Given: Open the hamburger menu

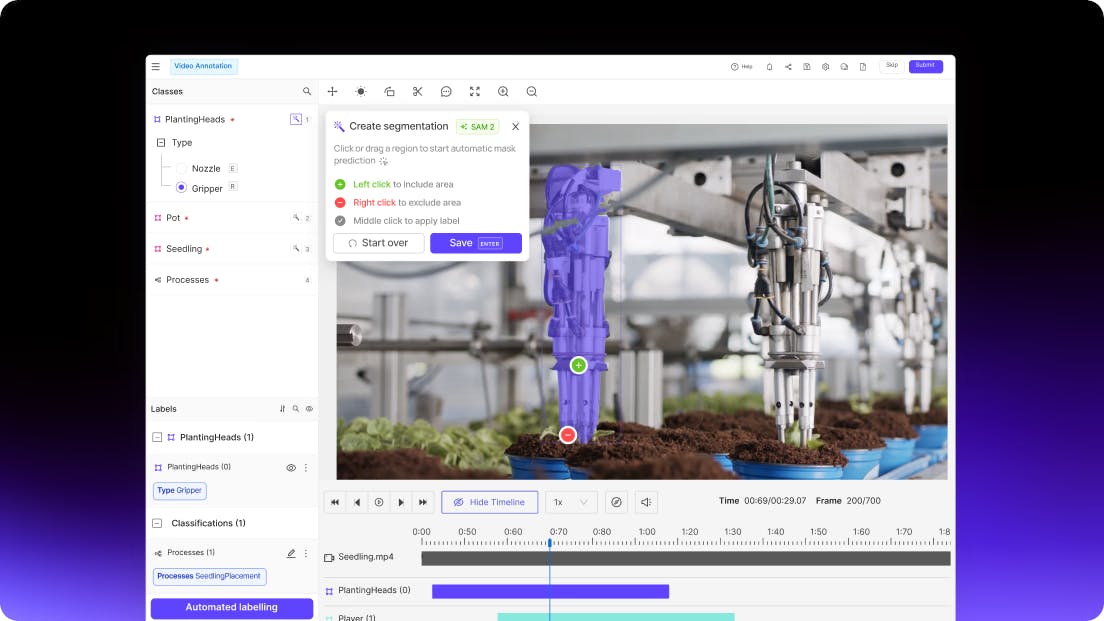Looking at the screenshot, I should tap(155, 67).
